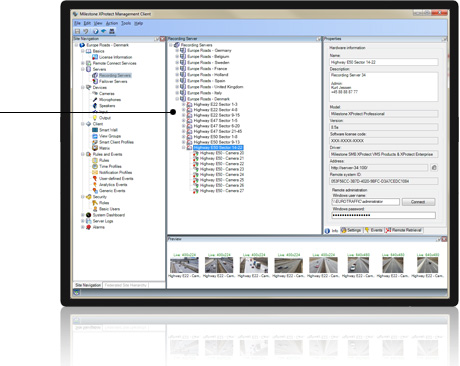Open the Tools menu
Image resolution: width=460 pixels, height=366 pixels.
click(126, 23)
